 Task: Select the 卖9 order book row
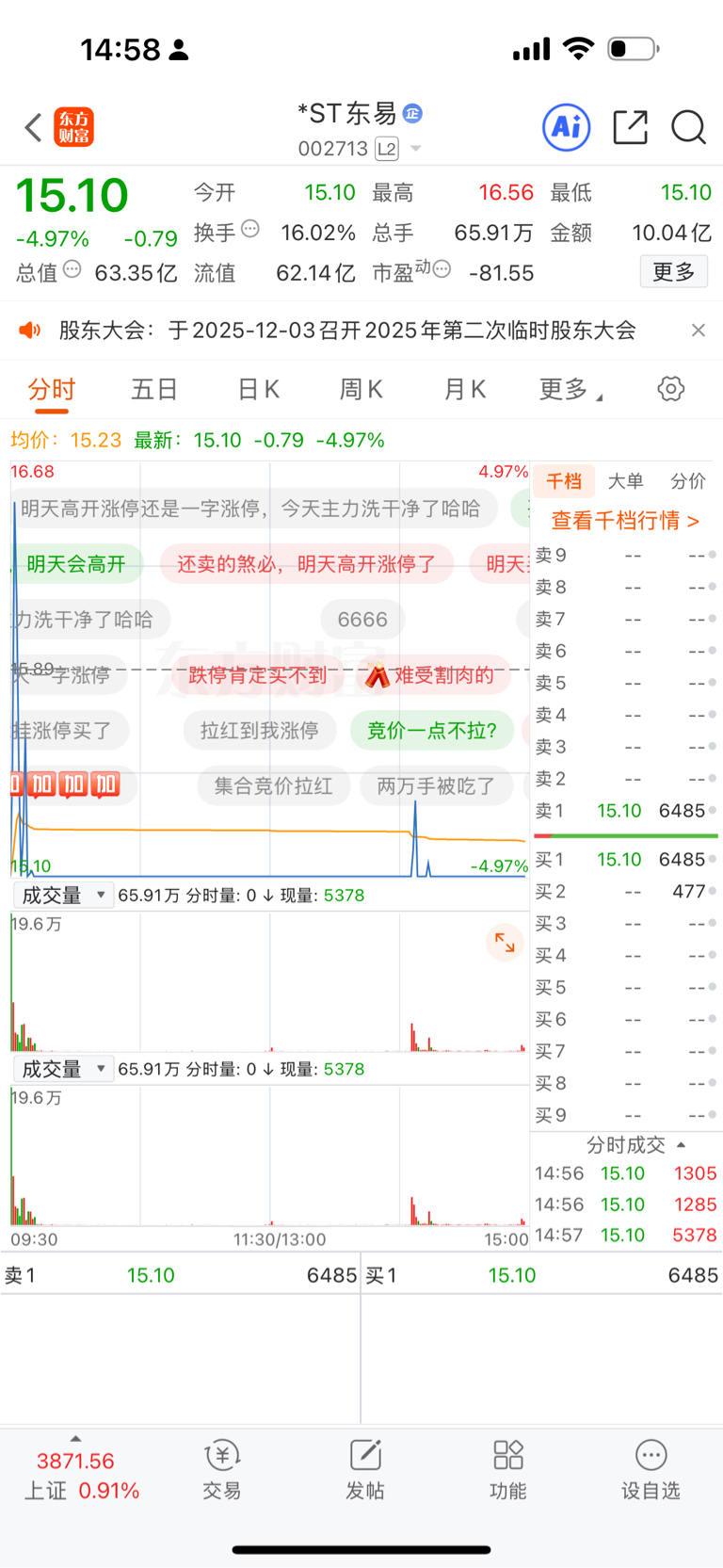(626, 556)
